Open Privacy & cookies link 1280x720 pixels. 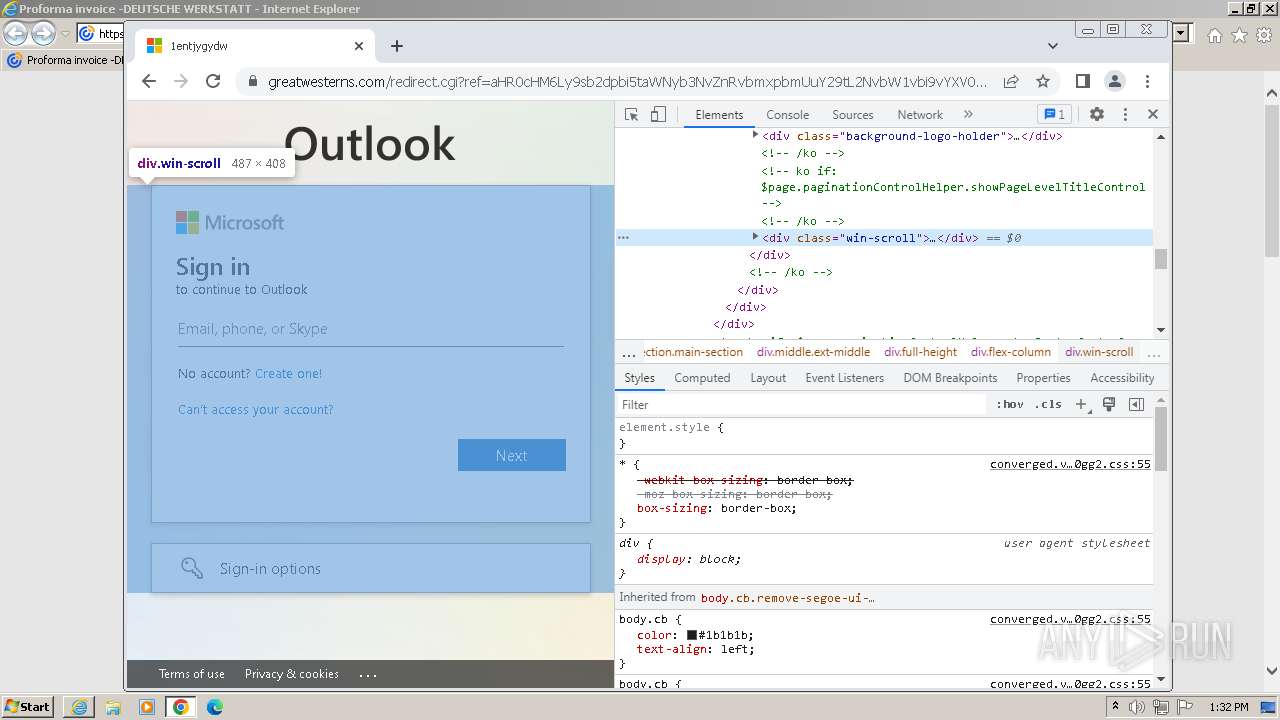292,674
